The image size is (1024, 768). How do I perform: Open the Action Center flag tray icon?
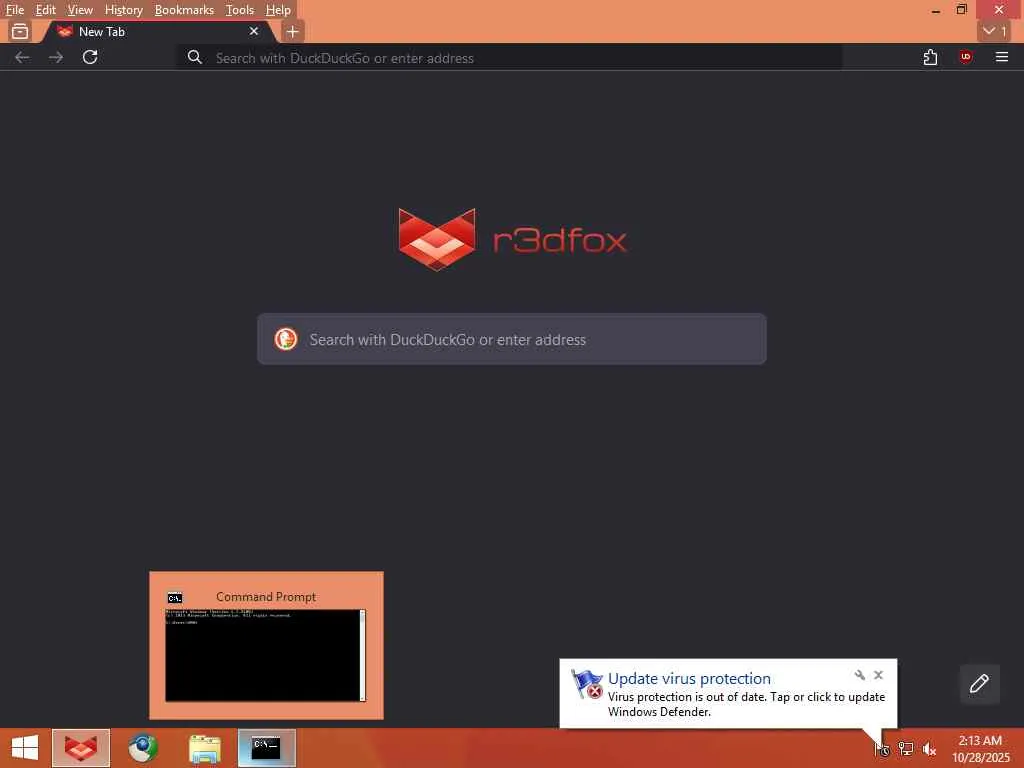[x=882, y=748]
